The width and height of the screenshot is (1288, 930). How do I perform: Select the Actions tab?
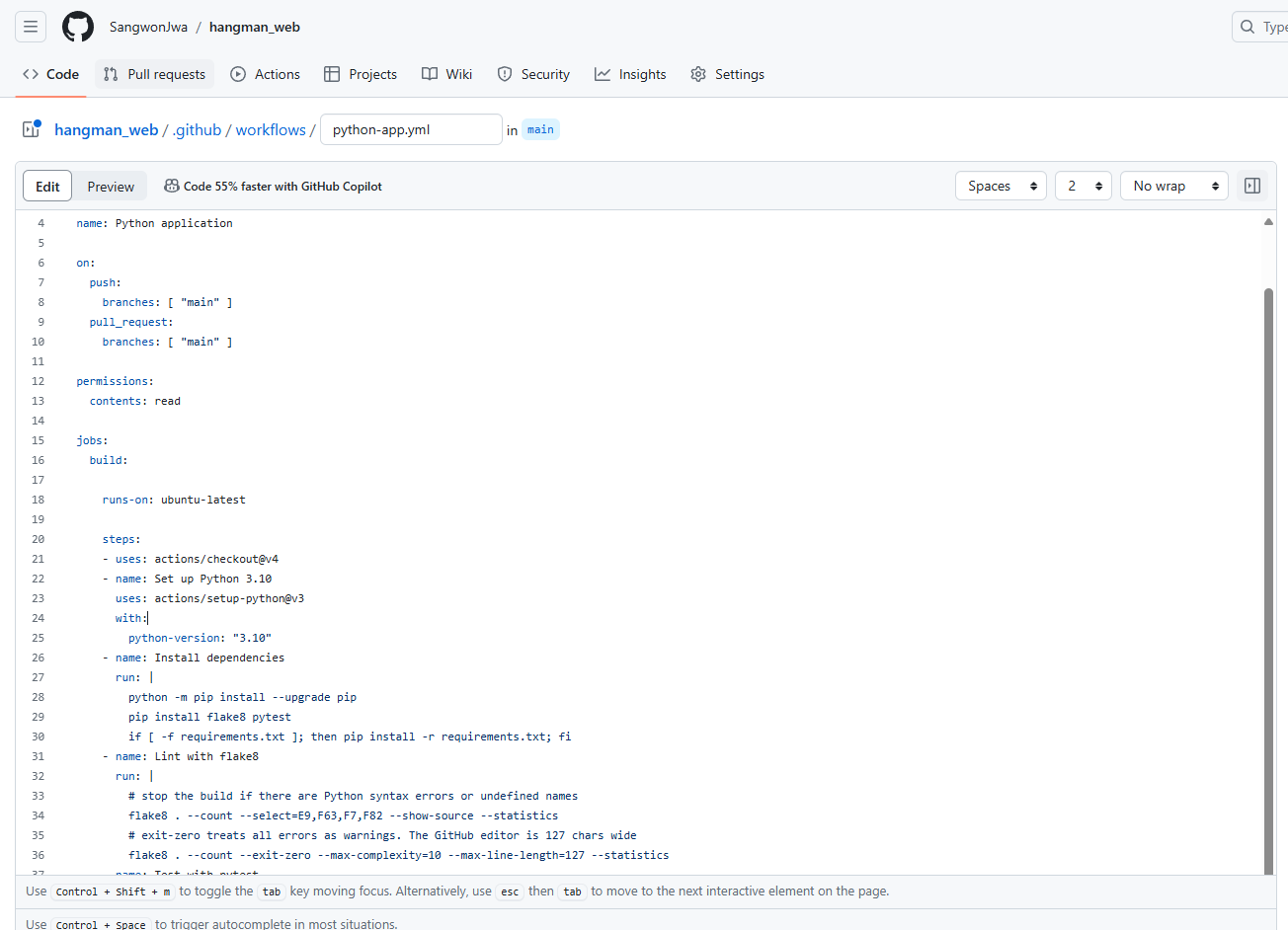point(265,74)
